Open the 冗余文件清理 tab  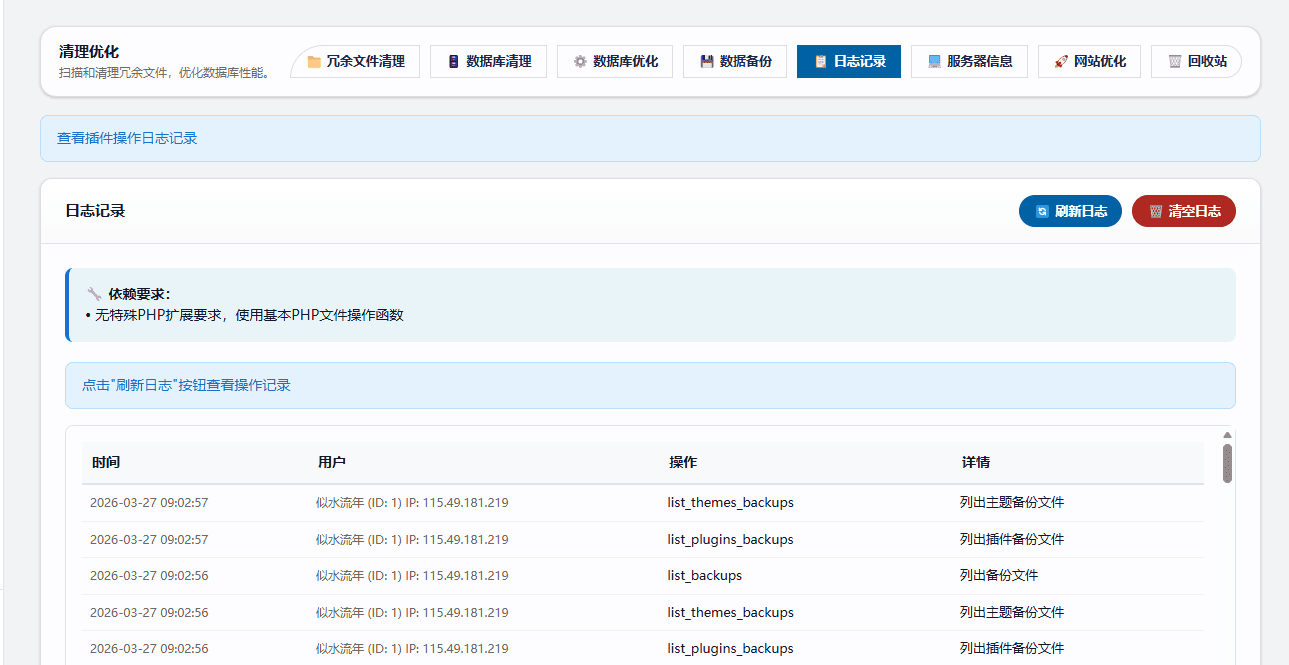[355, 62]
